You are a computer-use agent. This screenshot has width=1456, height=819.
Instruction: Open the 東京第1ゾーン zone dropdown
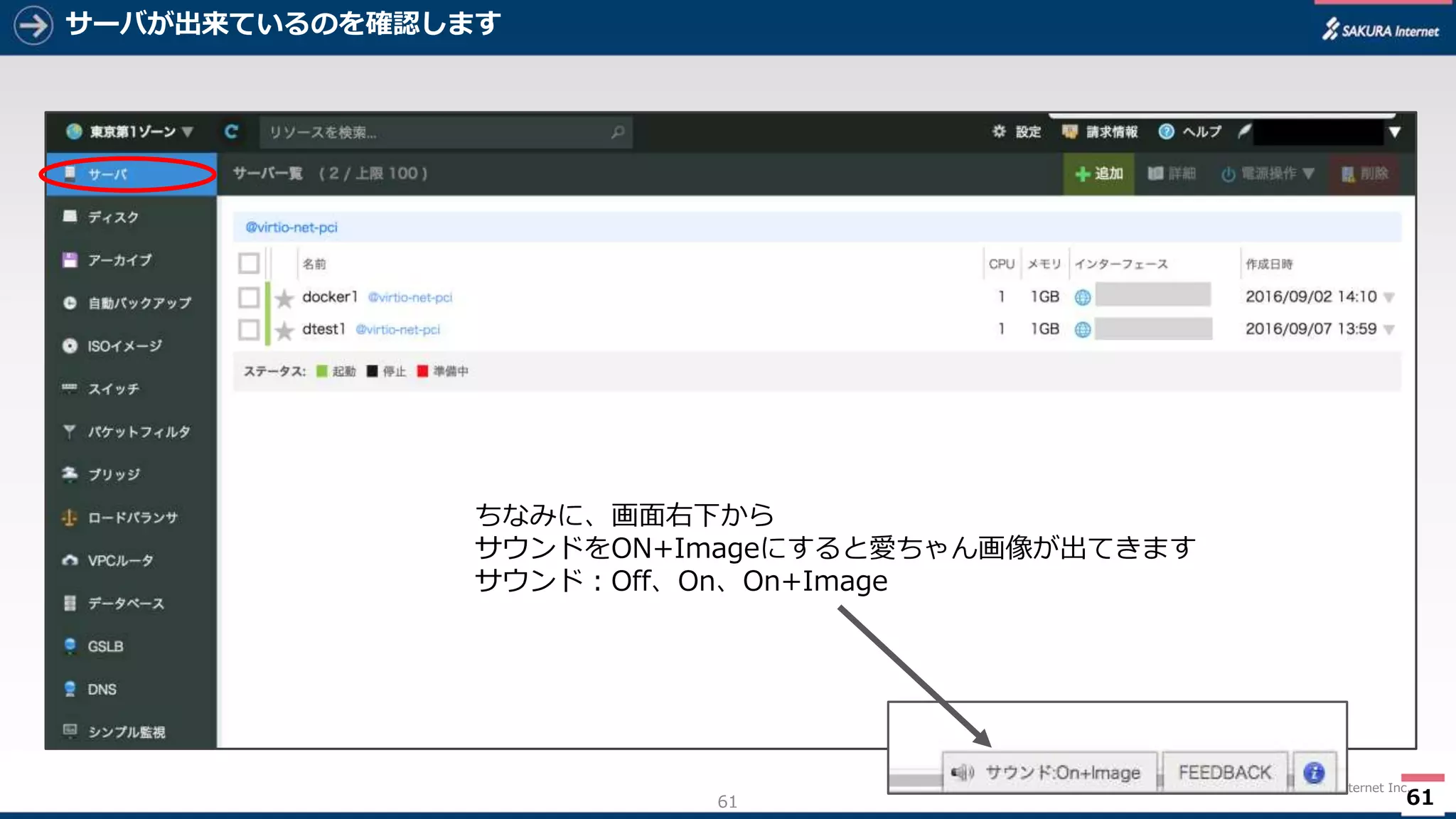pos(130,132)
